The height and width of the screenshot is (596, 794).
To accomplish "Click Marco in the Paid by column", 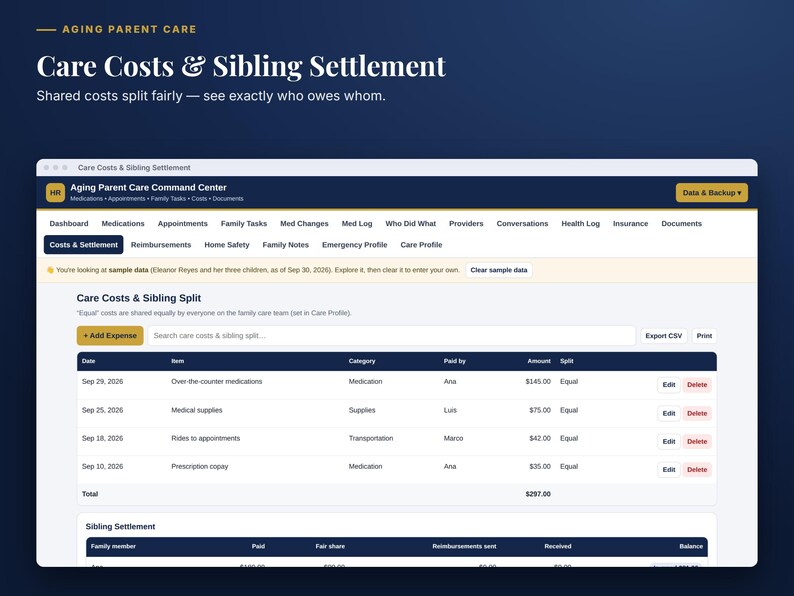I will pos(453,438).
